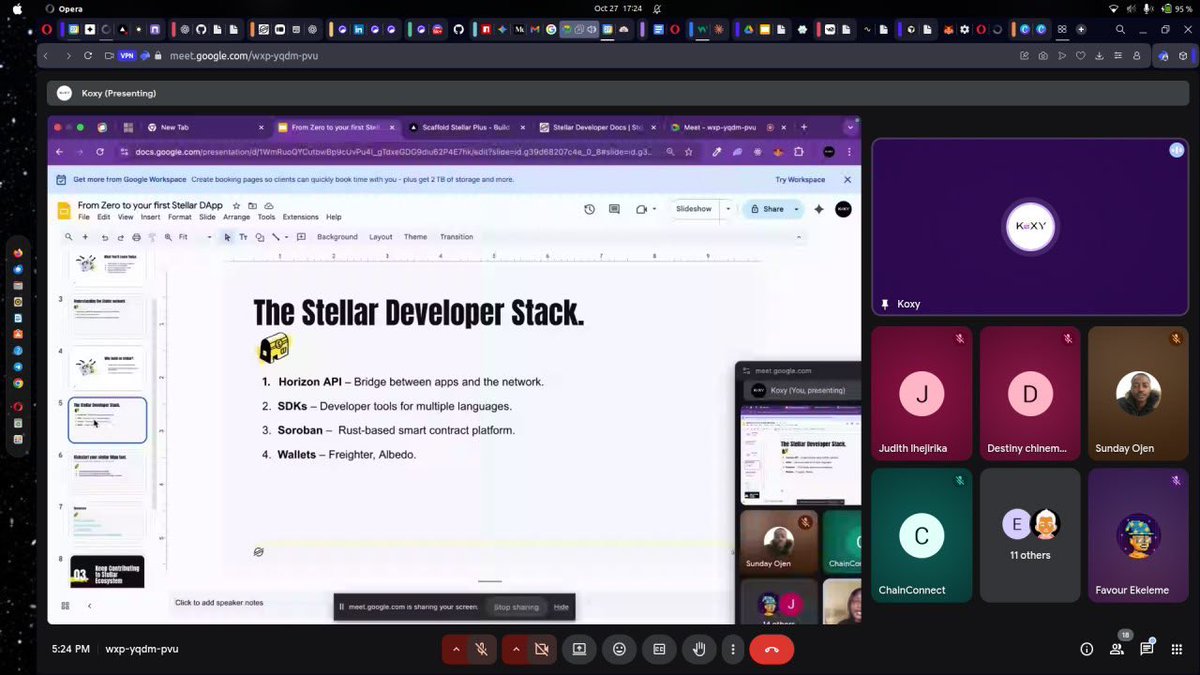Image resolution: width=1200 pixels, height=675 pixels.
Task: Expand video settings arrow beside camera
Action: click(x=516, y=649)
